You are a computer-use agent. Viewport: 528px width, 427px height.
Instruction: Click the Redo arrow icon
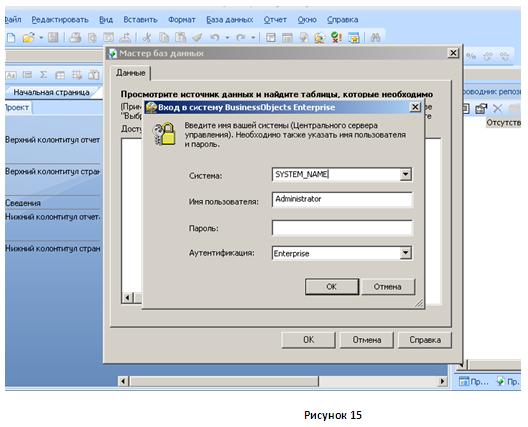[240, 37]
